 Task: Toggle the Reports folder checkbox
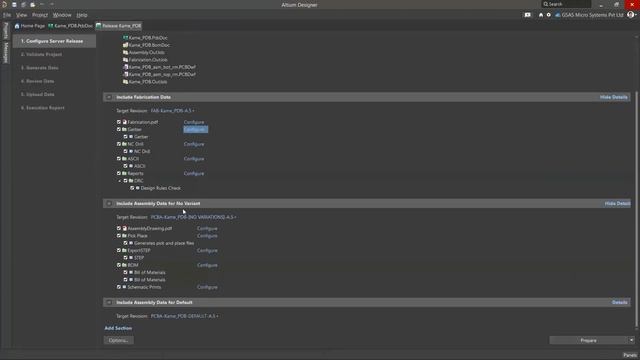pyautogui.click(x=119, y=173)
